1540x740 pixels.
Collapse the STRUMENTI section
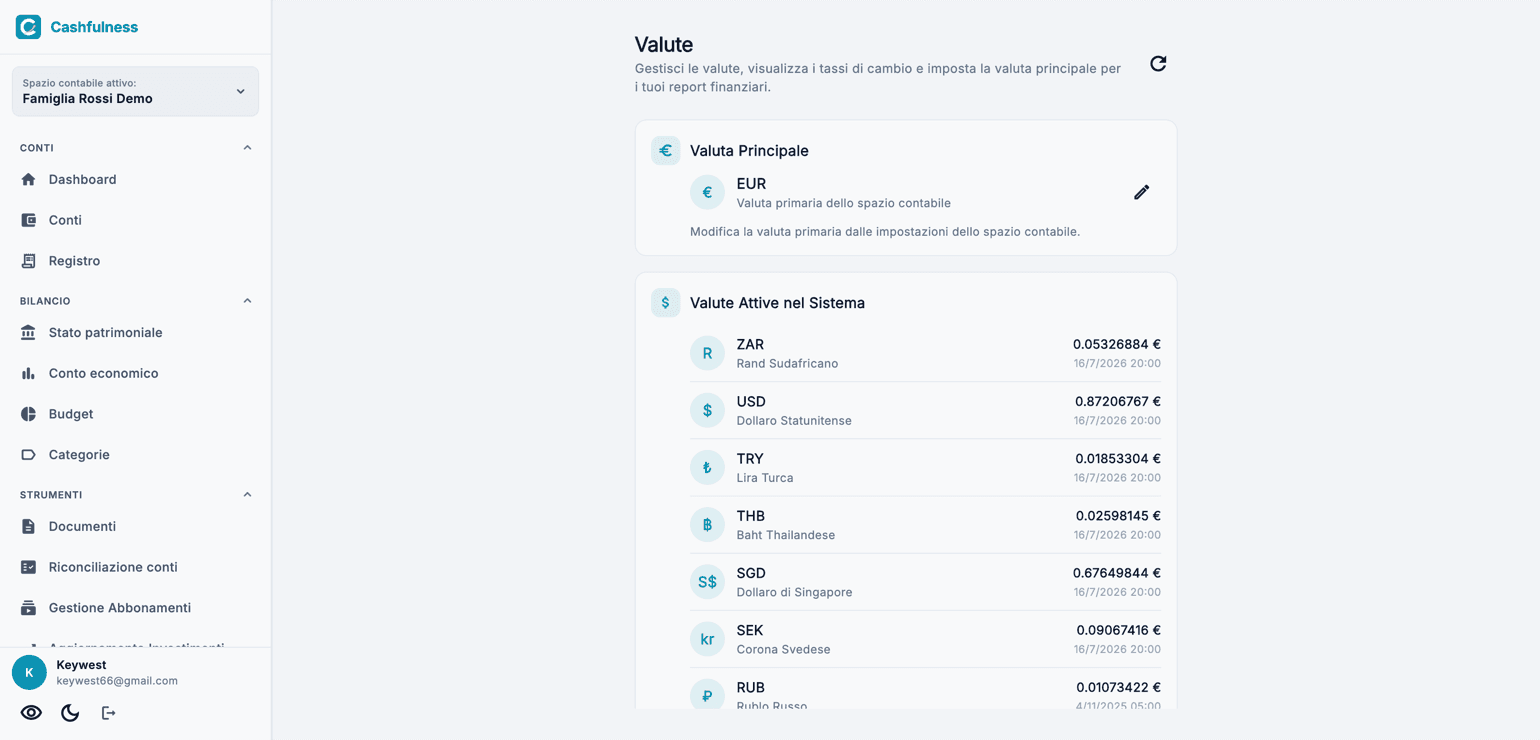click(247, 495)
